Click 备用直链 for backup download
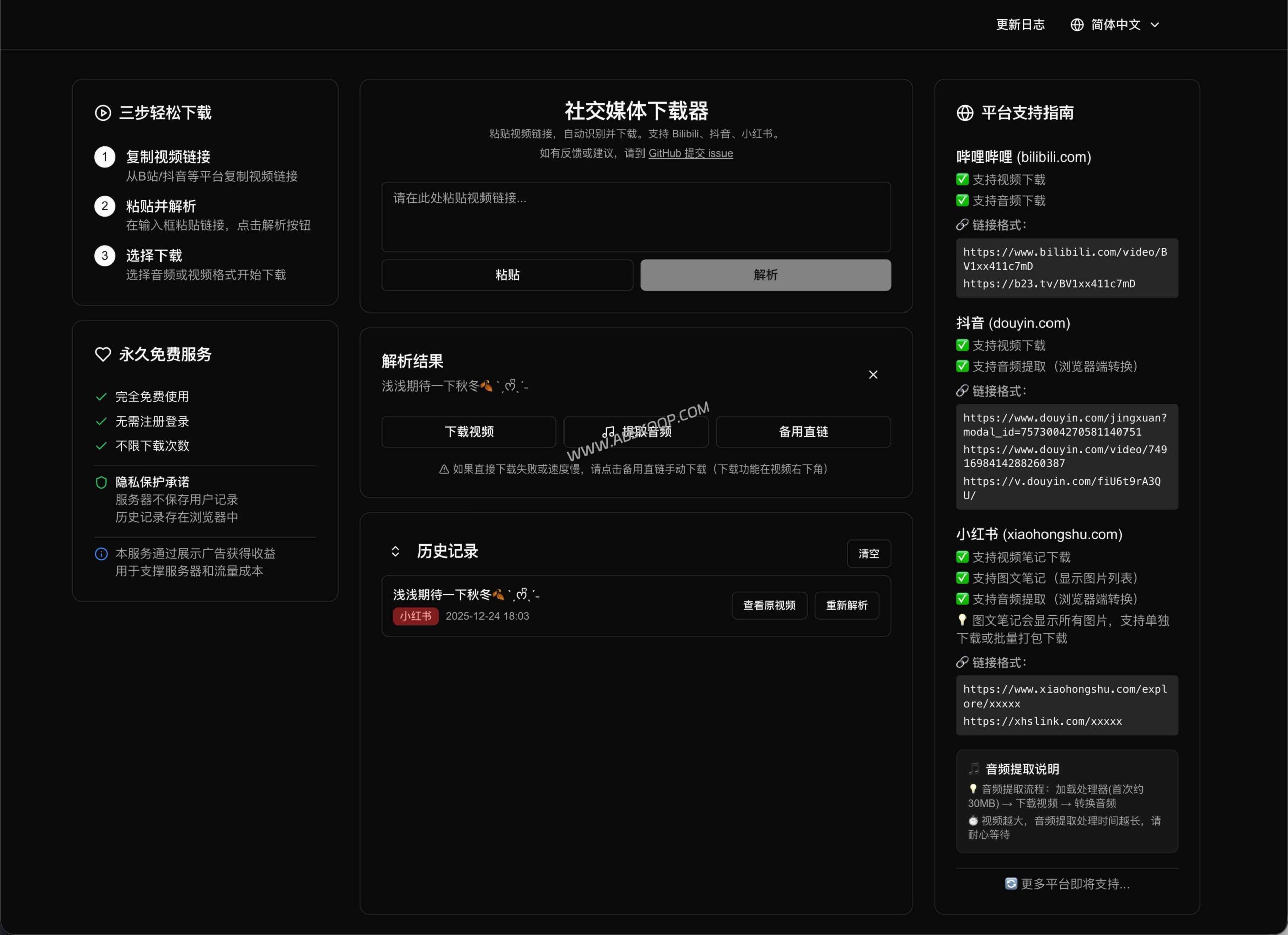1288x935 pixels. tap(803, 432)
